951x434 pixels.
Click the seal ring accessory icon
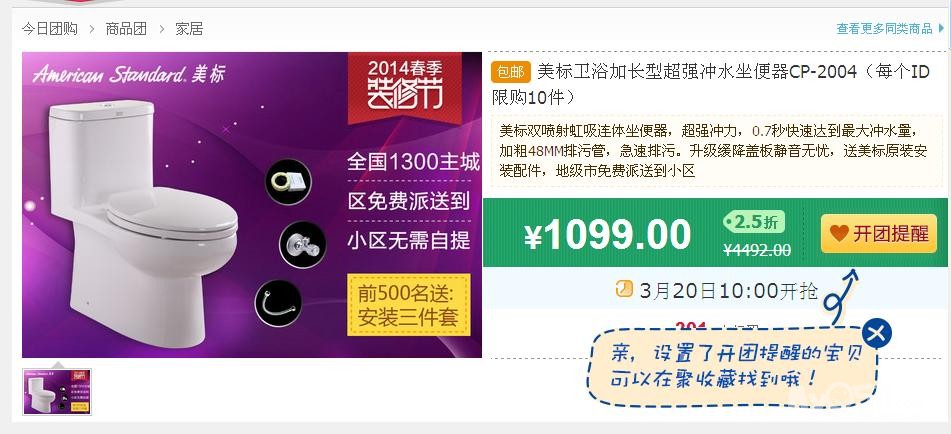[288, 182]
